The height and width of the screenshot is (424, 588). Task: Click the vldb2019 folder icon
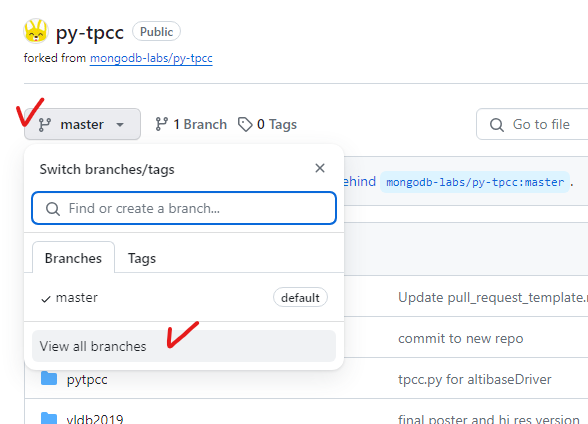[49, 418]
